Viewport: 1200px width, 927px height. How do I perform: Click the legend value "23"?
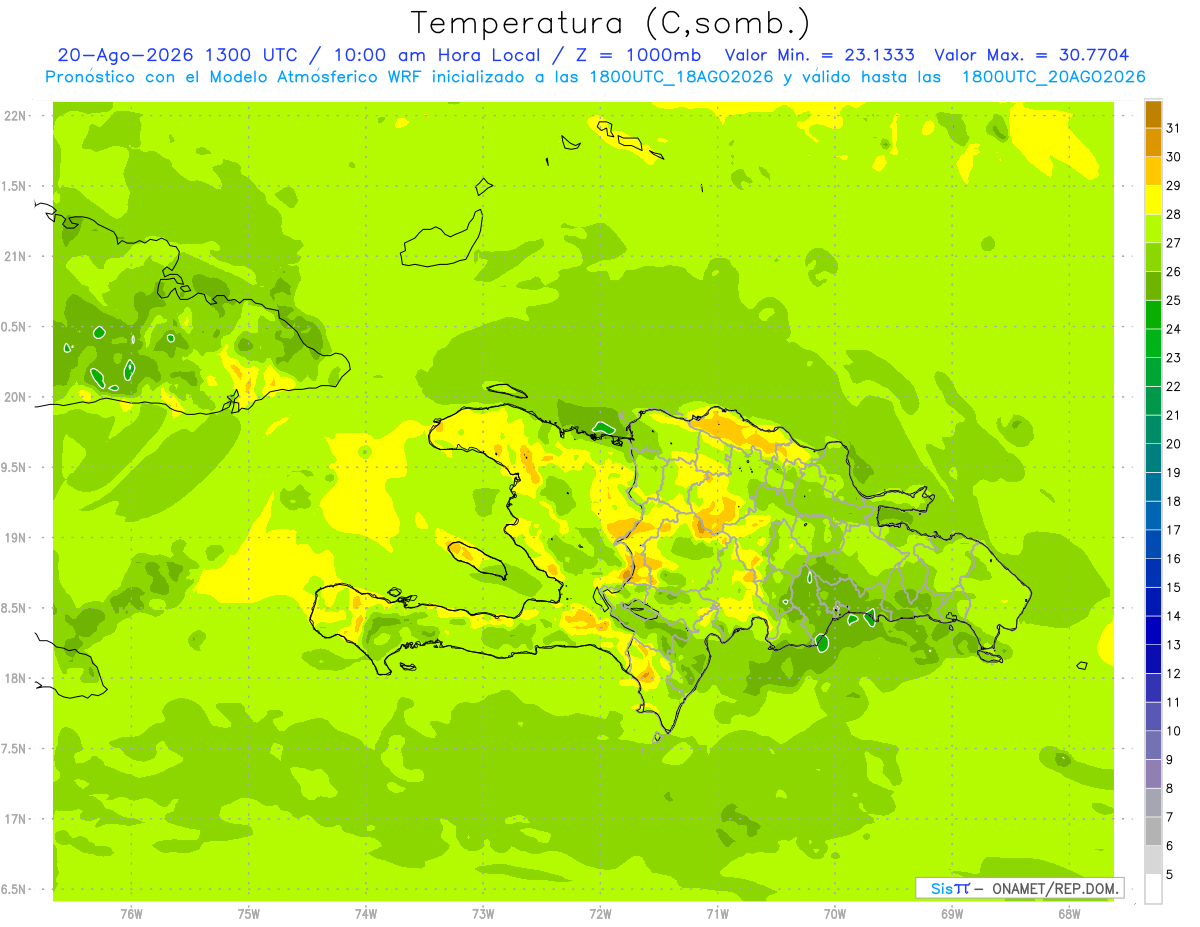[1174, 358]
